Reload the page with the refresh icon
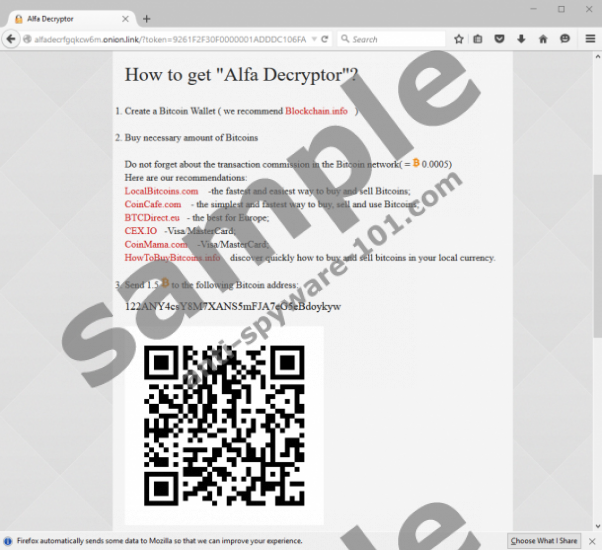The width and height of the screenshot is (602, 550). point(326,39)
